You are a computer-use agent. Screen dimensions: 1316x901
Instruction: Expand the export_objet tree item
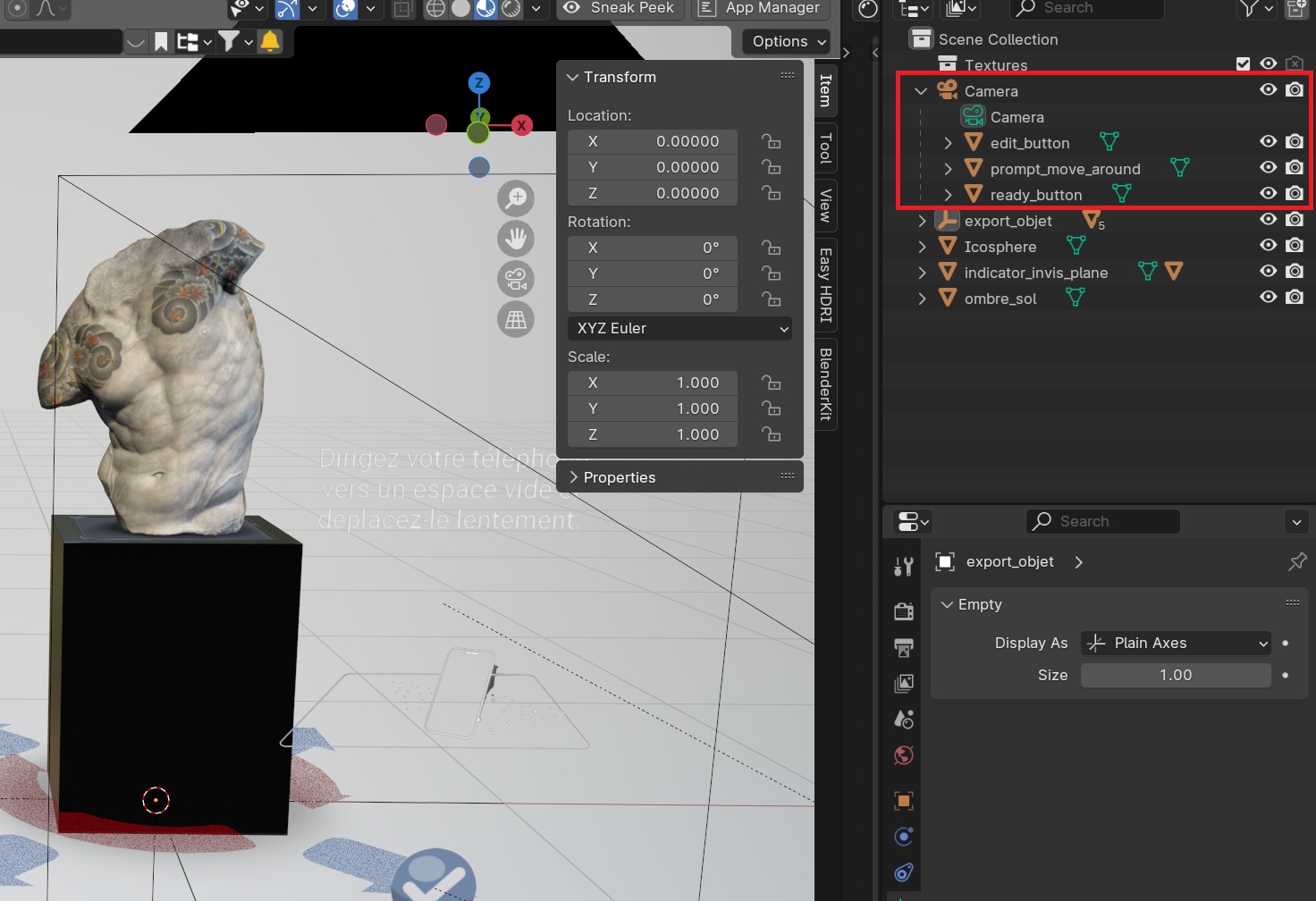[922, 221]
